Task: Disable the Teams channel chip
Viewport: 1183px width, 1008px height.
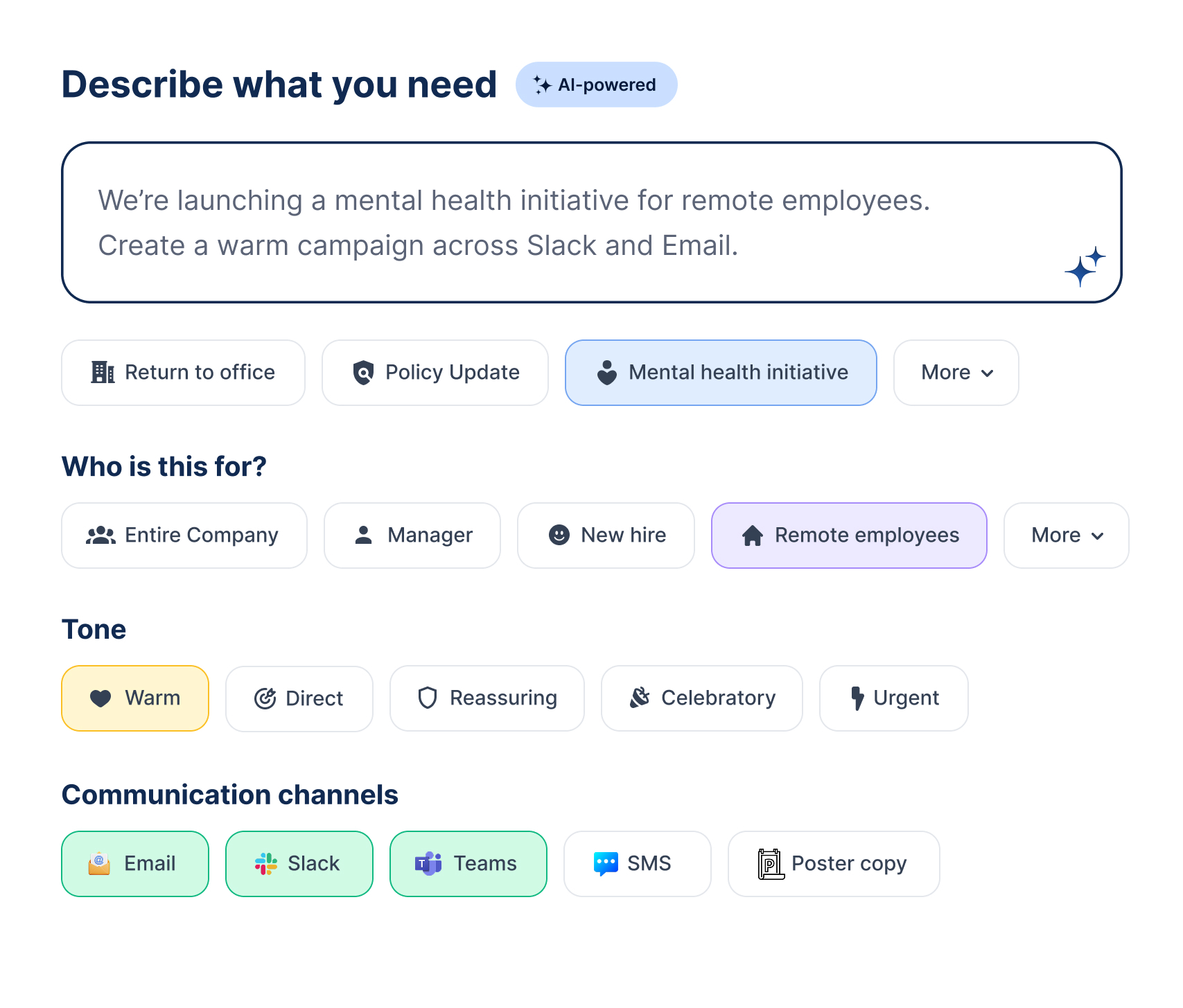Action: point(468,864)
